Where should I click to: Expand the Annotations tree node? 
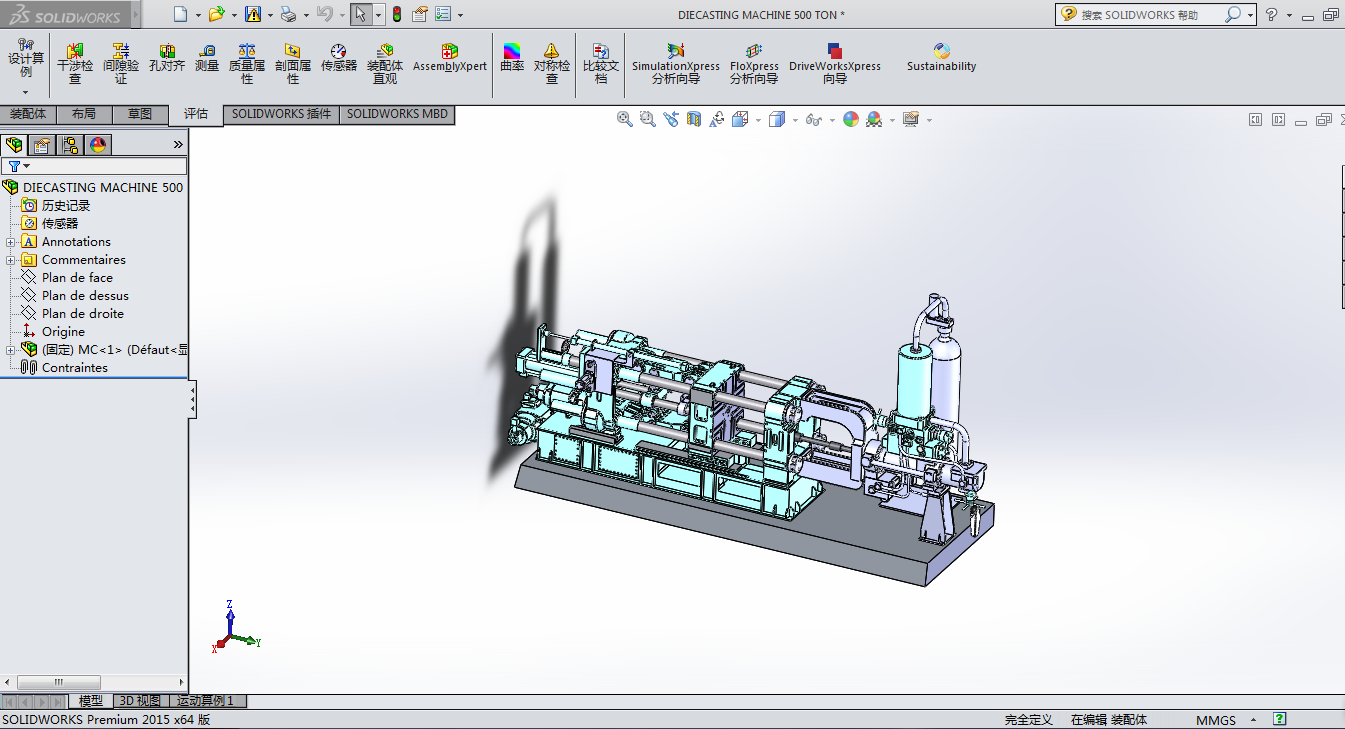11,242
